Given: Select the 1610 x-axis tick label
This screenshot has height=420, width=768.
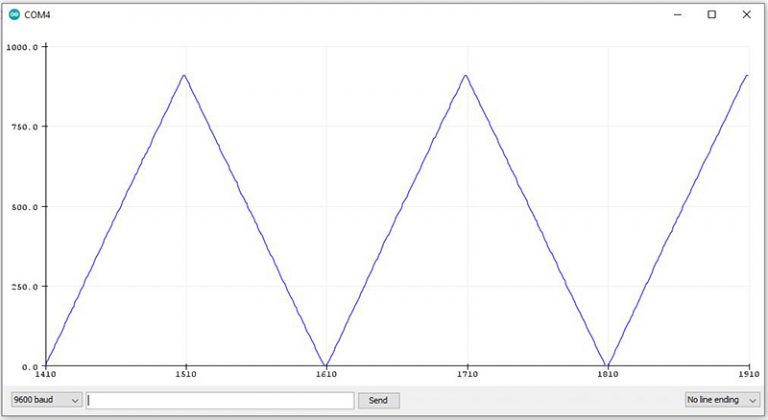Looking at the screenshot, I should (326, 376).
